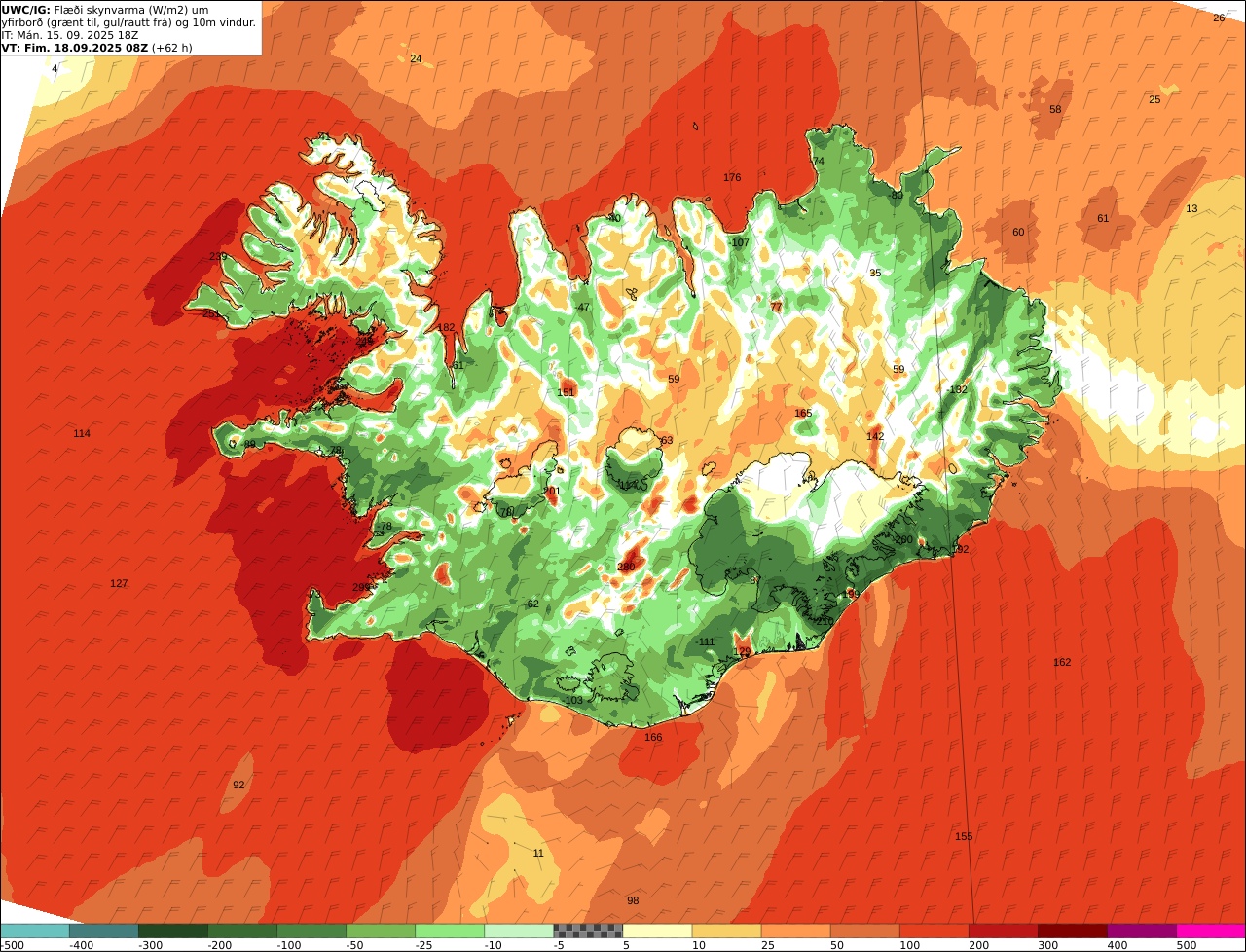This screenshot has width=1246, height=952.
Task: Click the map value 35 in northeast Iceland
Action: click(x=875, y=273)
